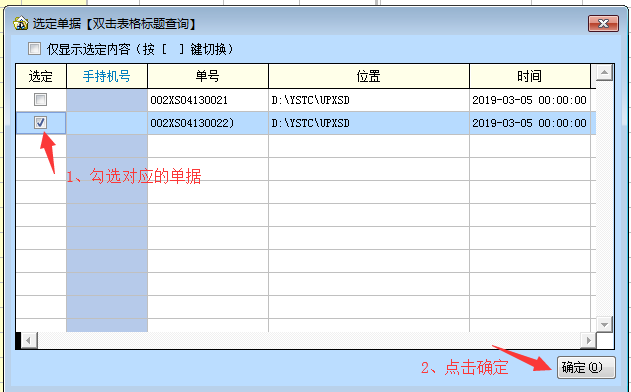
Task: Click the vertical scrollbar down arrow
Action: click(x=604, y=324)
